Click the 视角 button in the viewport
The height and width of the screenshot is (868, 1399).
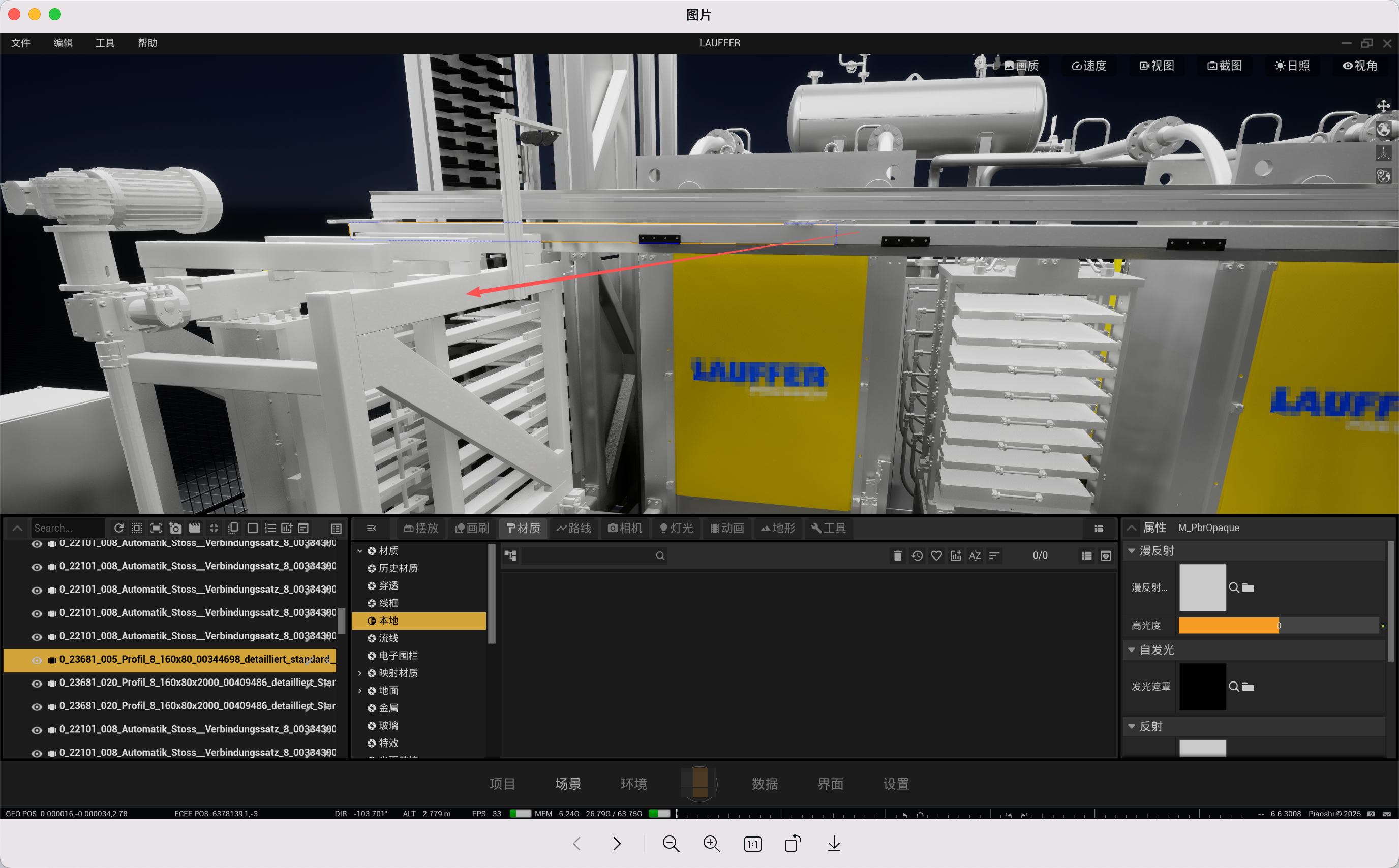tap(1360, 66)
